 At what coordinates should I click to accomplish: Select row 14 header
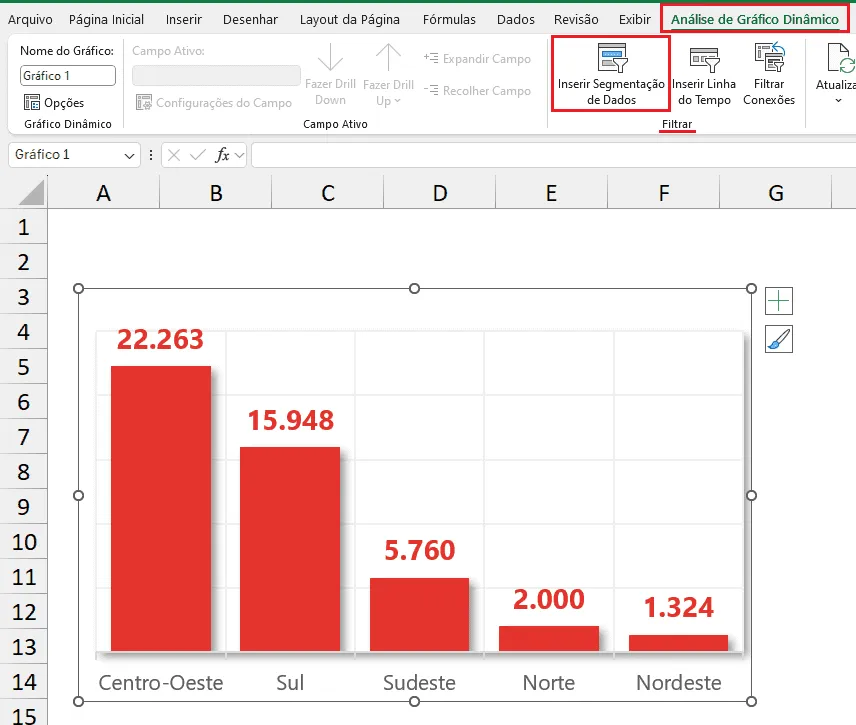pyautogui.click(x=23, y=682)
